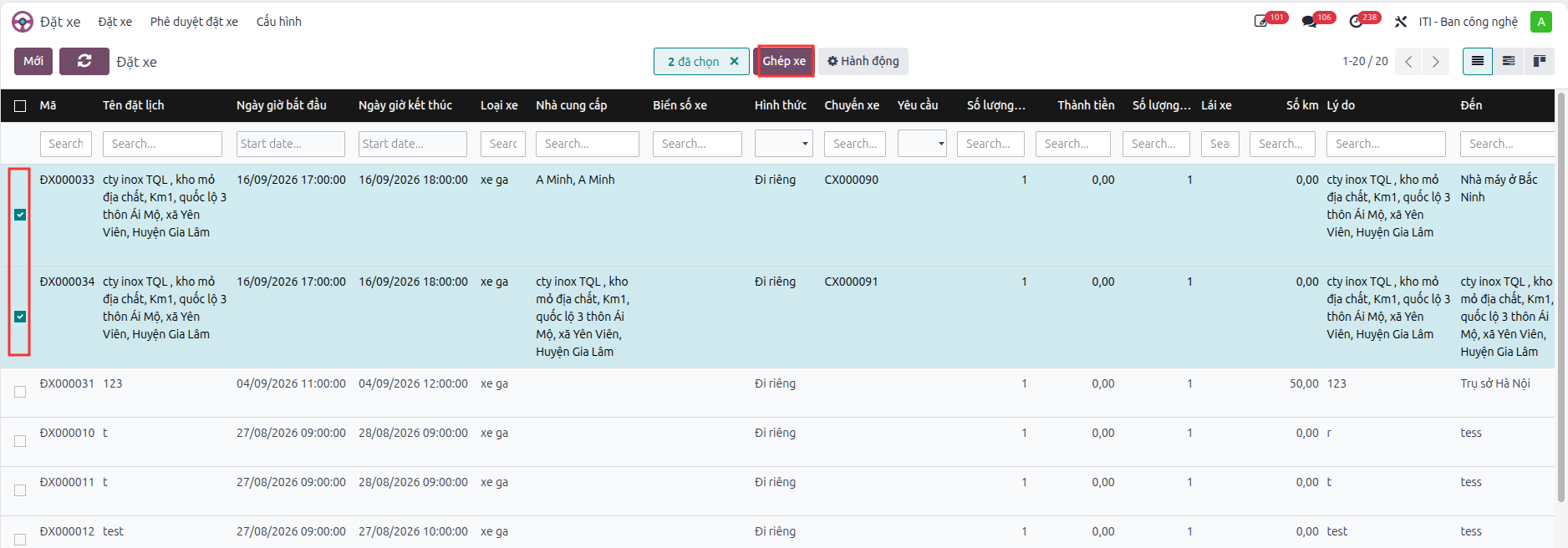Sort by Thành tiền column header

click(1086, 105)
